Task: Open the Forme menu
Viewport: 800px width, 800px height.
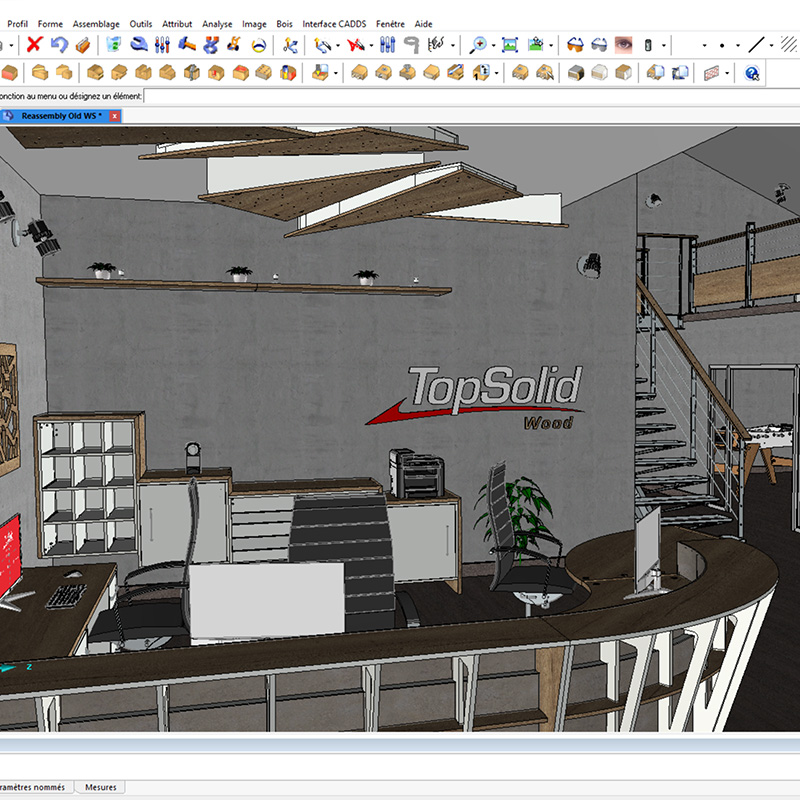Action: pos(50,24)
